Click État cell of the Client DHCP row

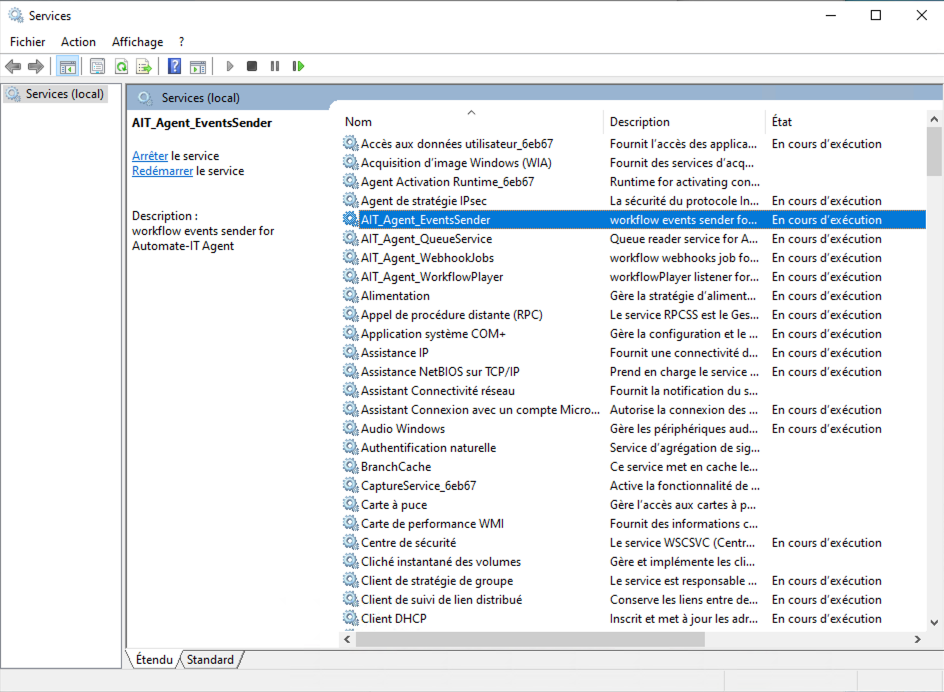827,619
